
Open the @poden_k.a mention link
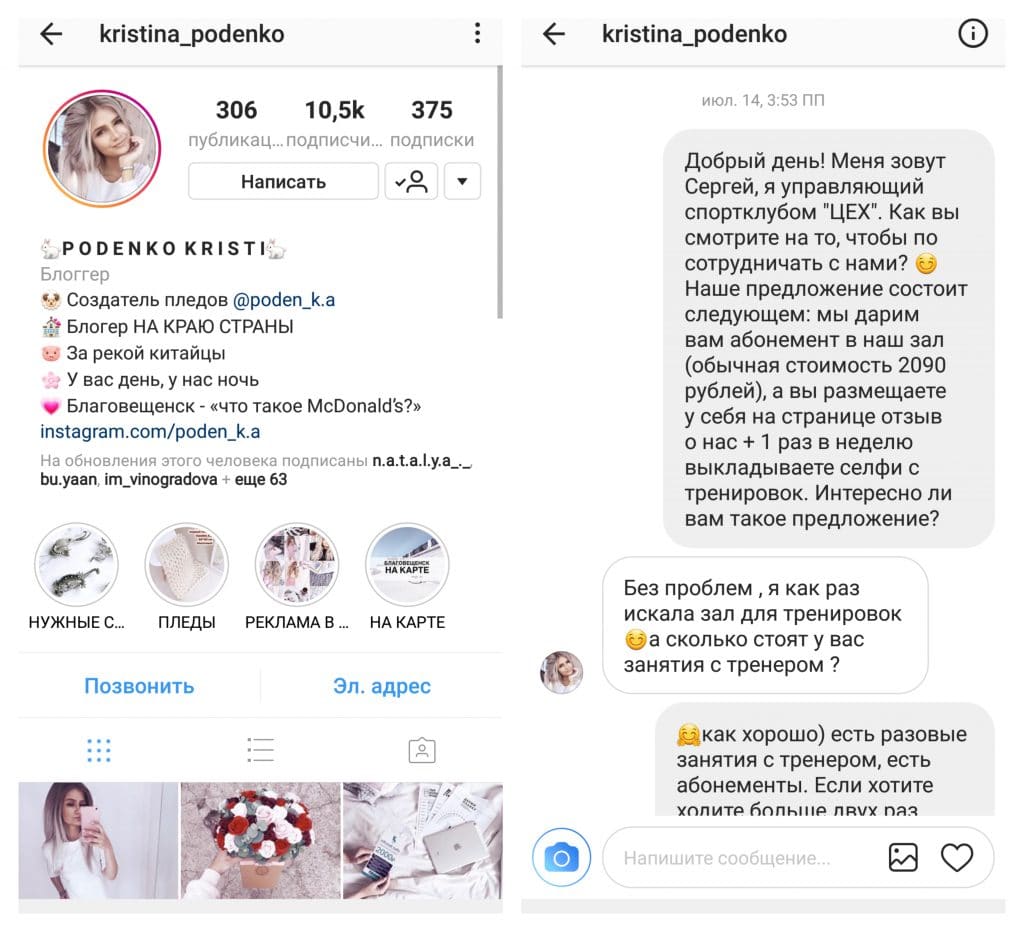pos(284,300)
